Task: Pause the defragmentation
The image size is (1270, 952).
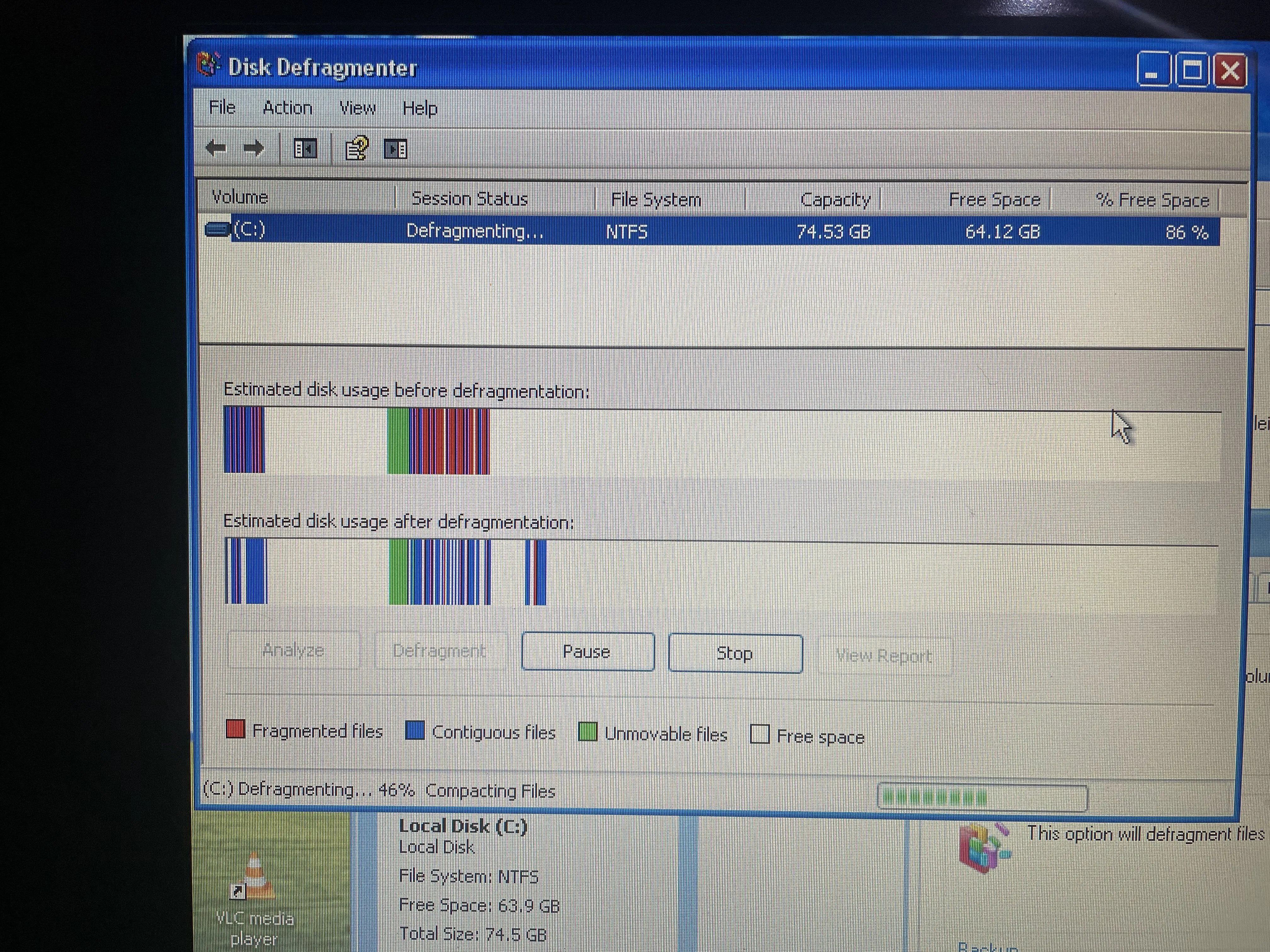Action: (x=587, y=652)
